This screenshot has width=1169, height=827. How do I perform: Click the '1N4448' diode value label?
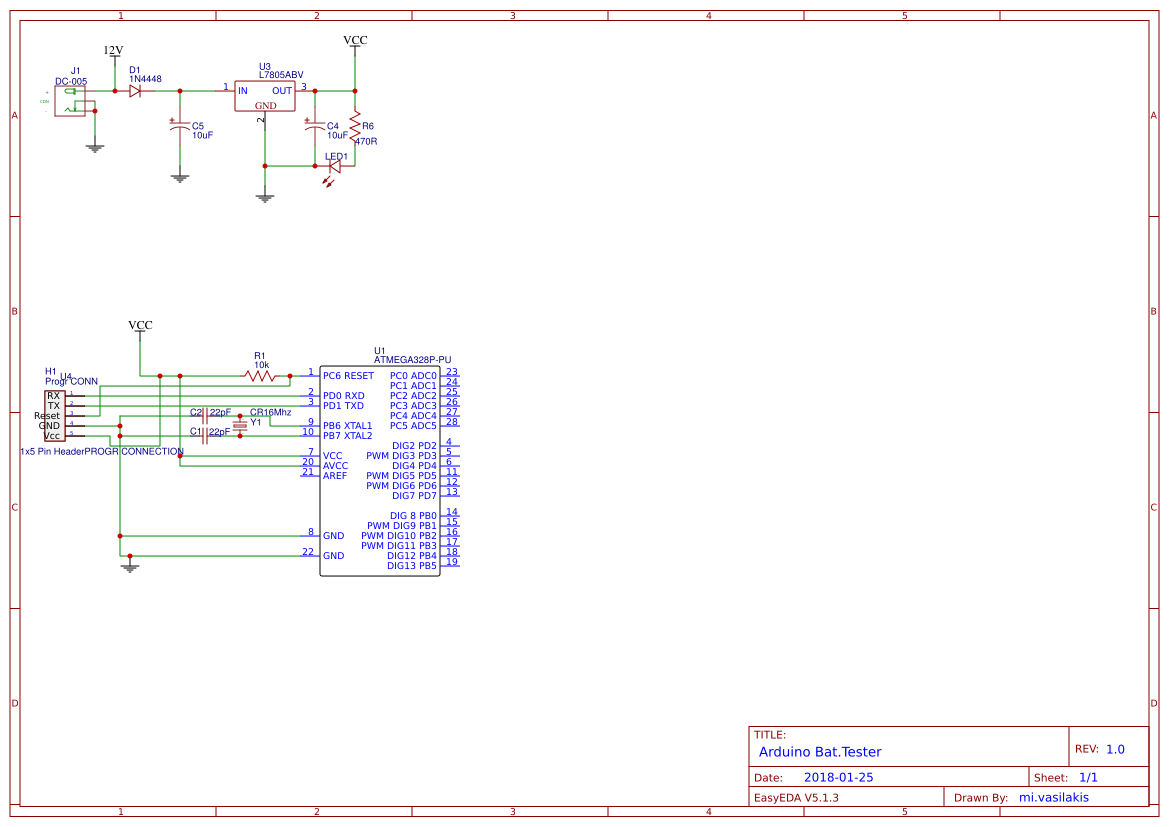[x=145, y=79]
